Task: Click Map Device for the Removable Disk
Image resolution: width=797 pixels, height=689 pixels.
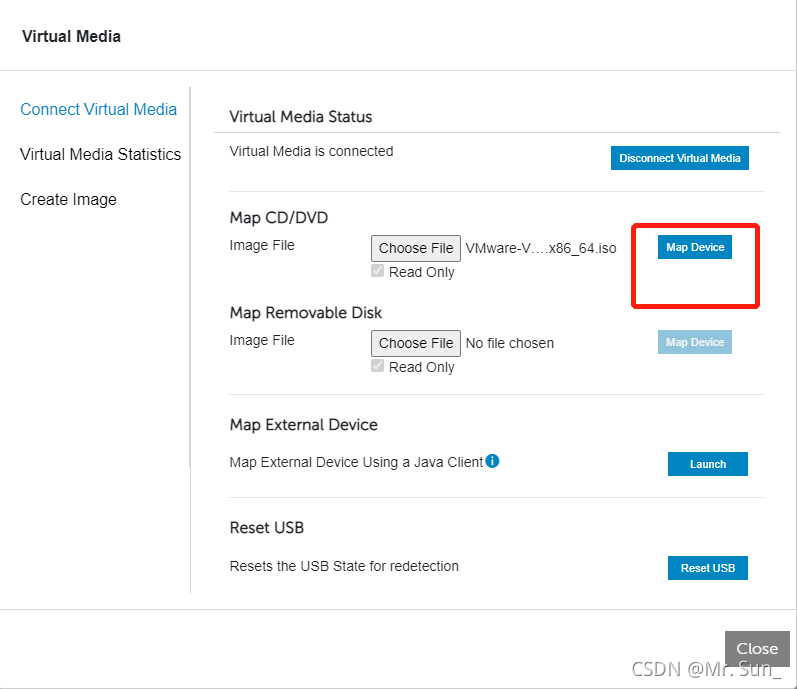Action: click(695, 342)
